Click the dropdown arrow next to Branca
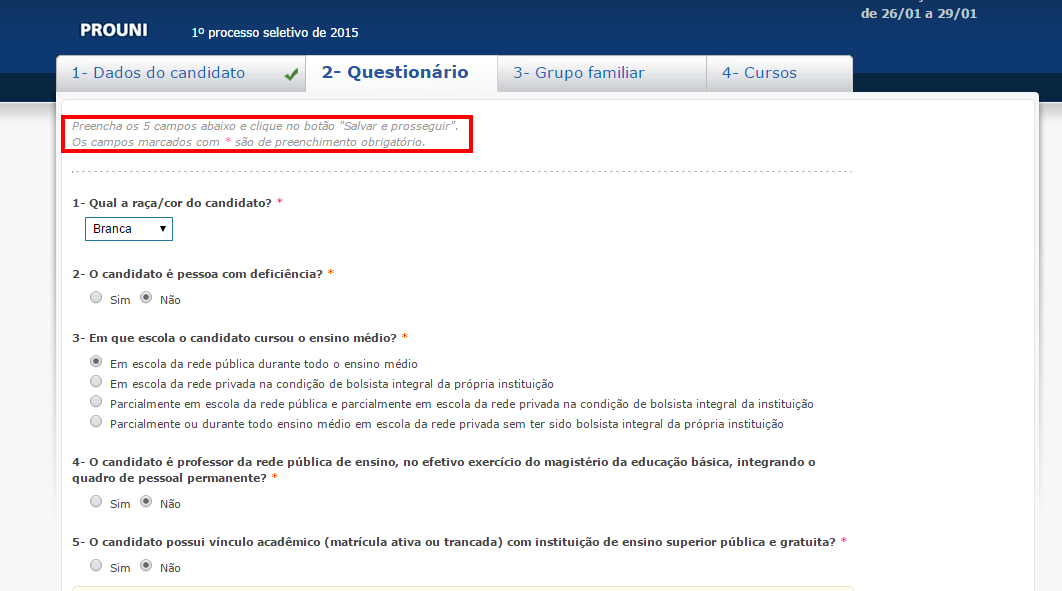 (163, 229)
